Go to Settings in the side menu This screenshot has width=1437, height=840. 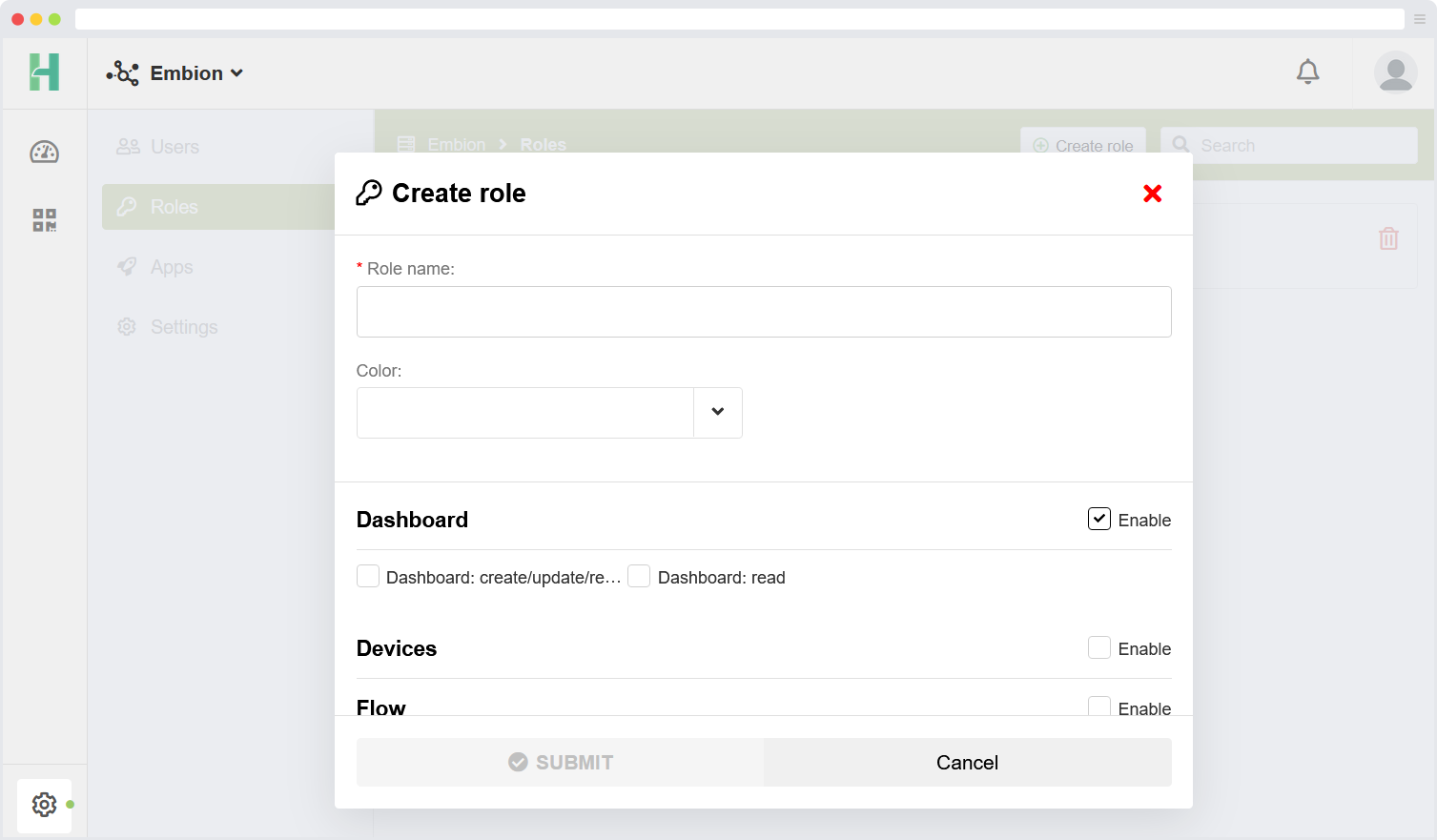[184, 327]
